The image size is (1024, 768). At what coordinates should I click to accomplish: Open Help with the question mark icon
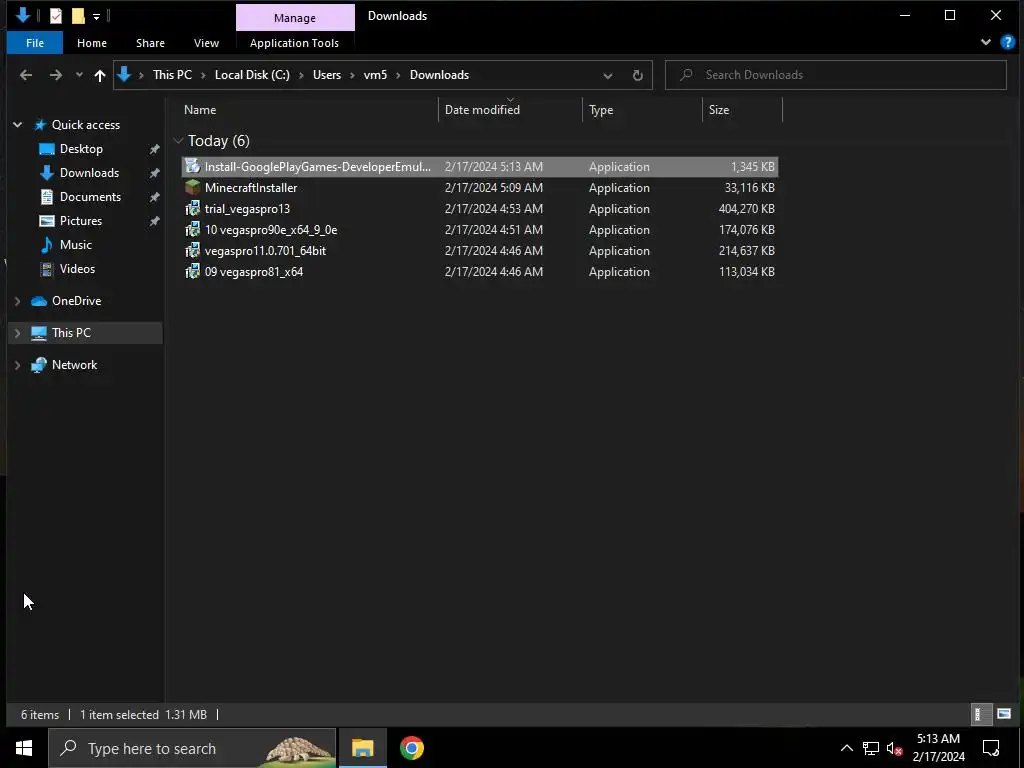tap(1007, 42)
